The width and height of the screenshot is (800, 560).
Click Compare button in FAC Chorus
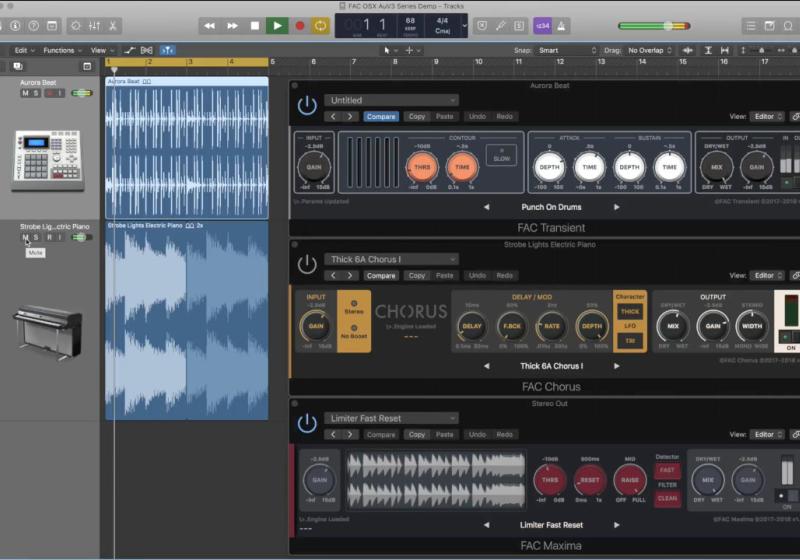tap(380, 275)
